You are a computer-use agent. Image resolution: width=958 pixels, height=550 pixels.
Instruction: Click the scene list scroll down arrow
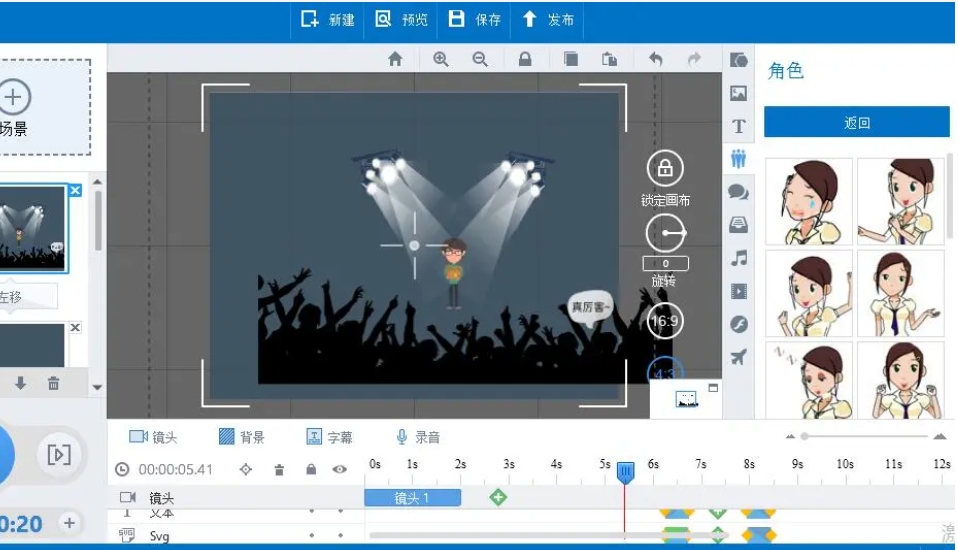tap(97, 387)
